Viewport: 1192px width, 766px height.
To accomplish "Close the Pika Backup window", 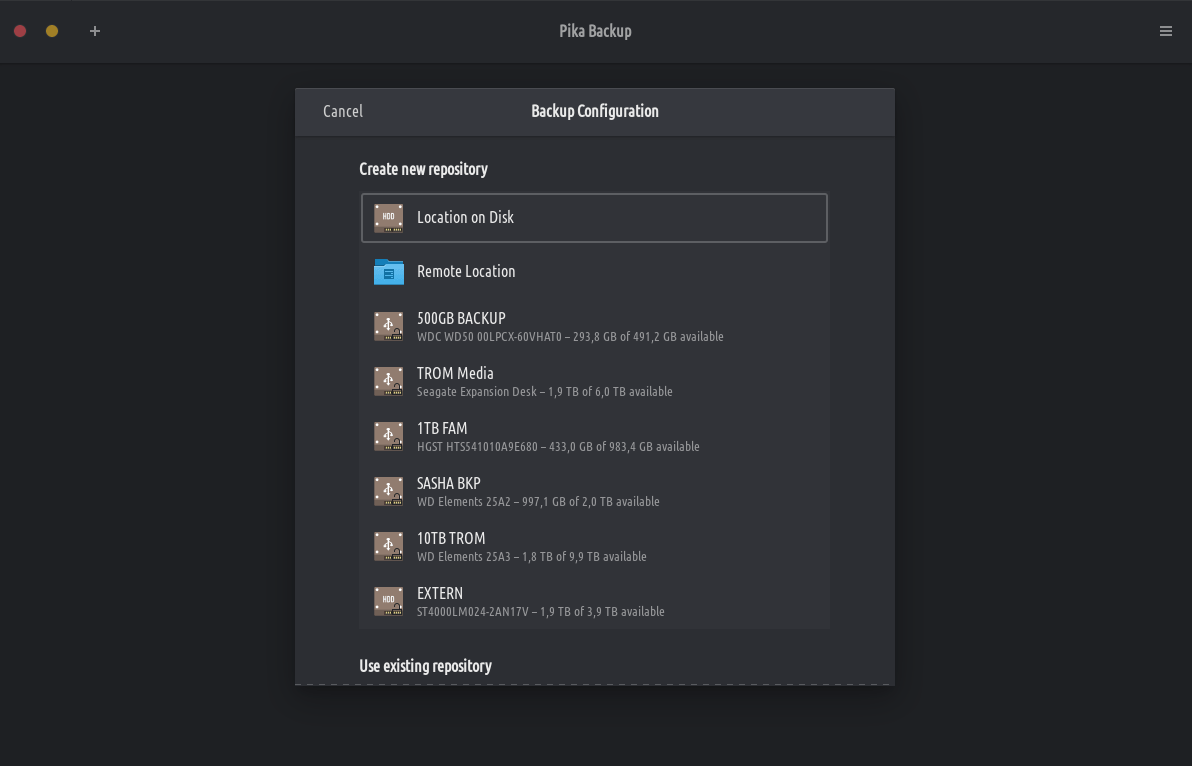I will [20, 31].
